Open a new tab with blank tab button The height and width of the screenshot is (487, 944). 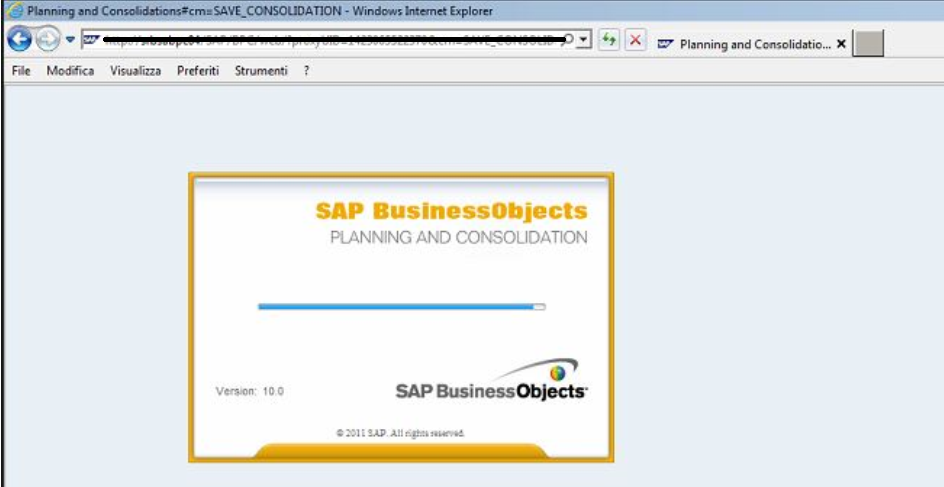click(868, 44)
